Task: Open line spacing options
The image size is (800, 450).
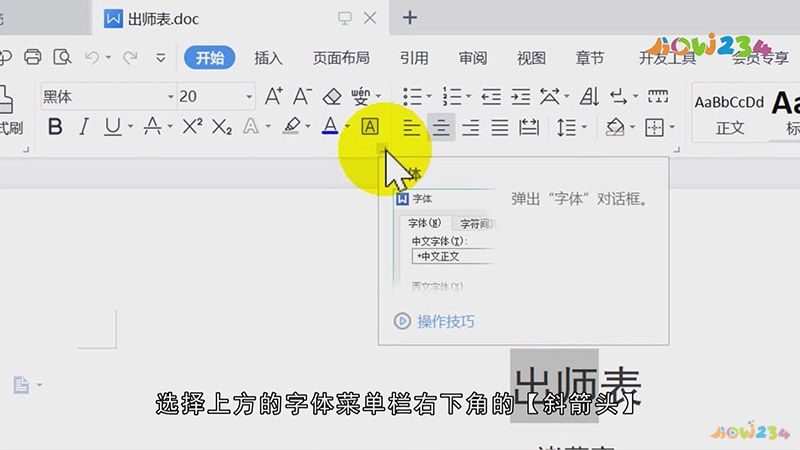Action: [566, 127]
